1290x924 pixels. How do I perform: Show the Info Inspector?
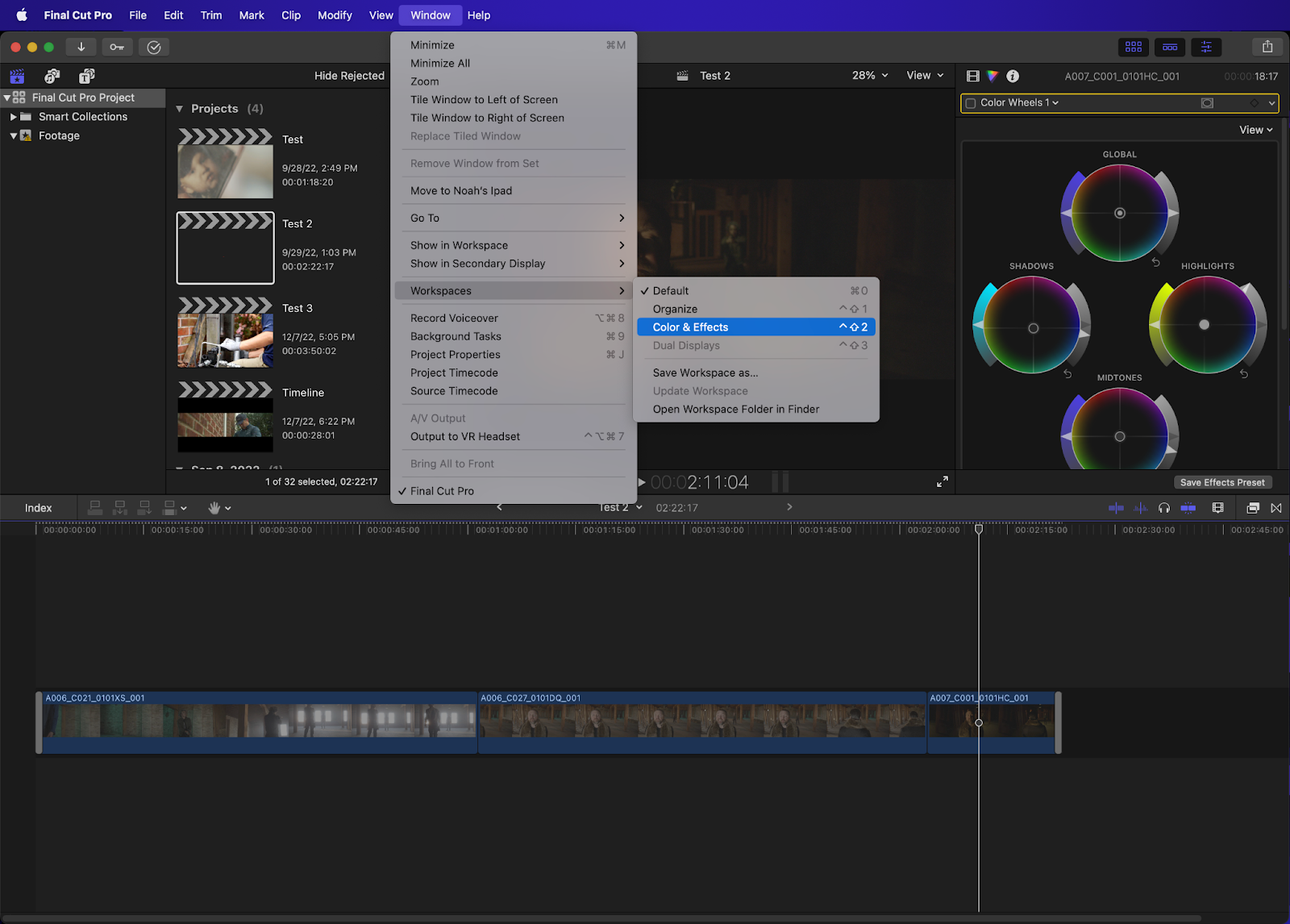tap(1013, 76)
